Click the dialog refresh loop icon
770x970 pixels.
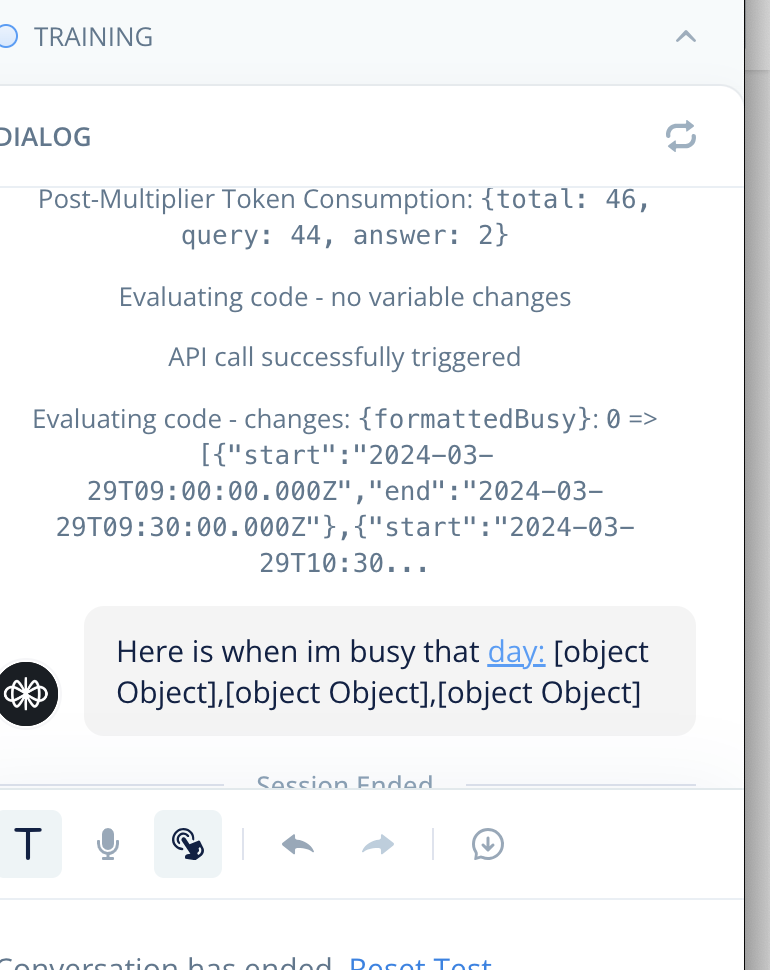[681, 136]
